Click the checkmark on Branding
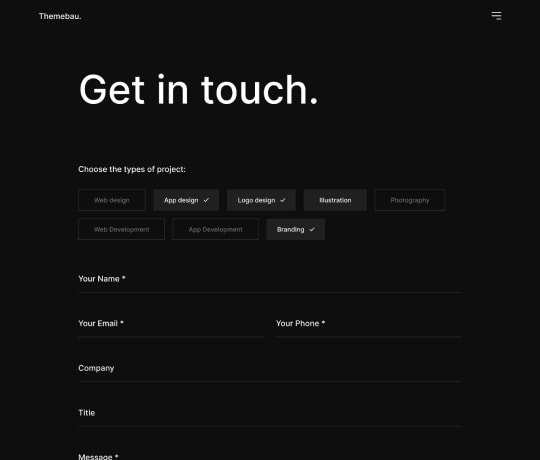The height and width of the screenshot is (460, 540). tap(312, 229)
